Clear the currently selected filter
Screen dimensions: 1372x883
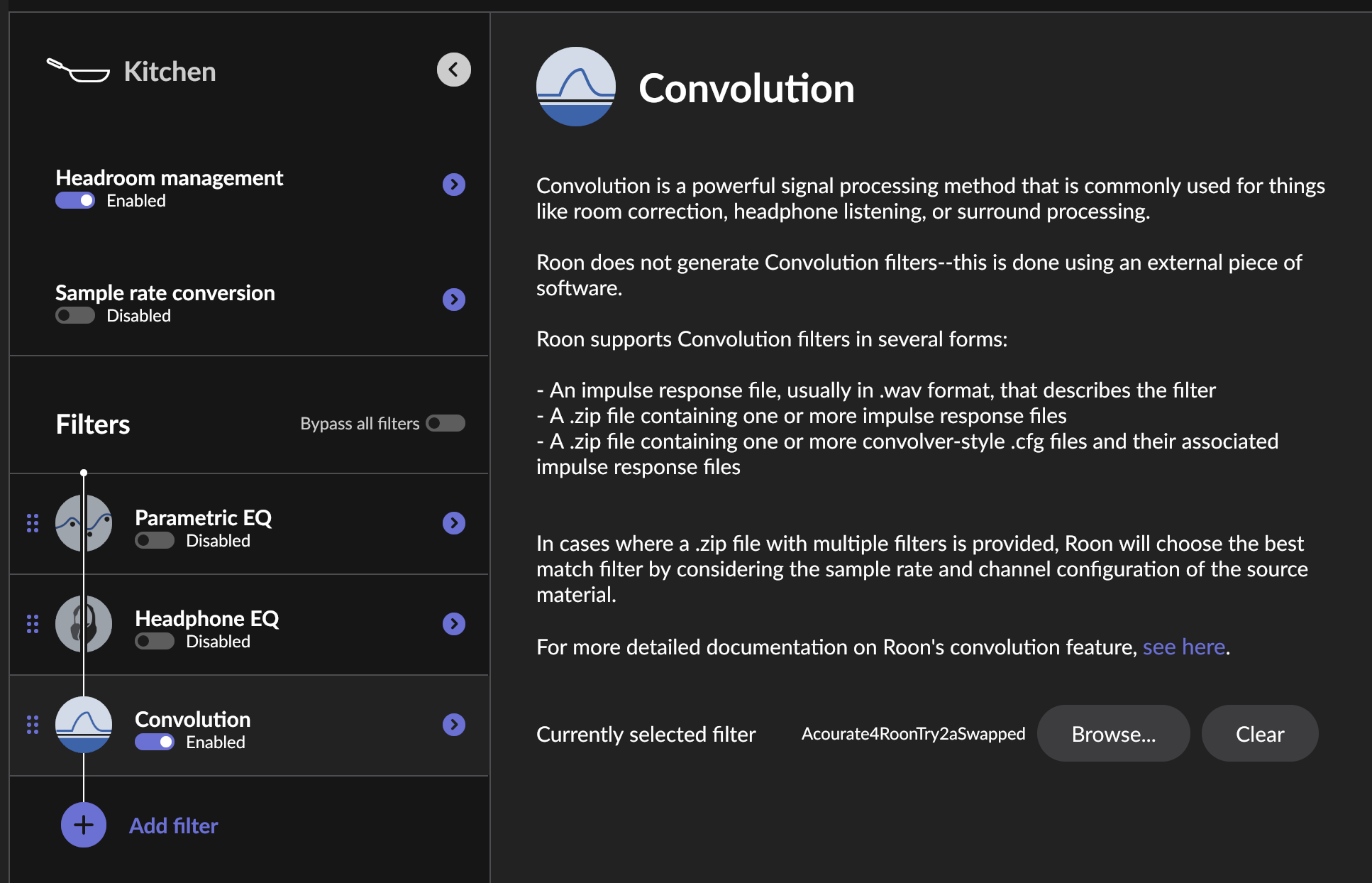tap(1259, 734)
